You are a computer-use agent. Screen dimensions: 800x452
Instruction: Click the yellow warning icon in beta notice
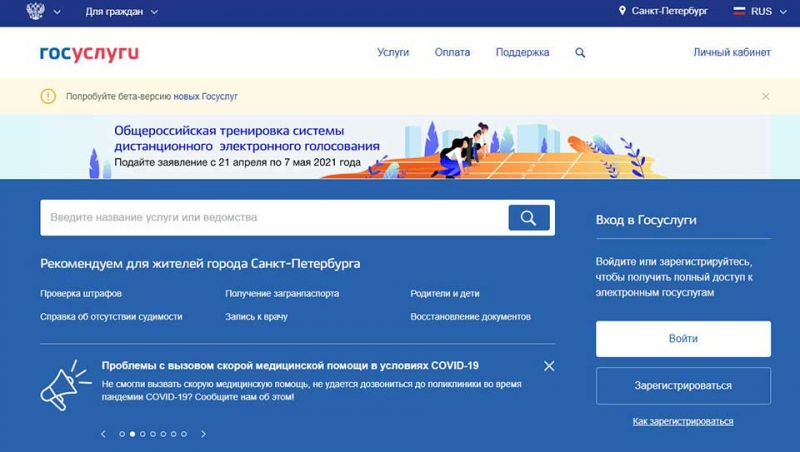[x=48, y=96]
